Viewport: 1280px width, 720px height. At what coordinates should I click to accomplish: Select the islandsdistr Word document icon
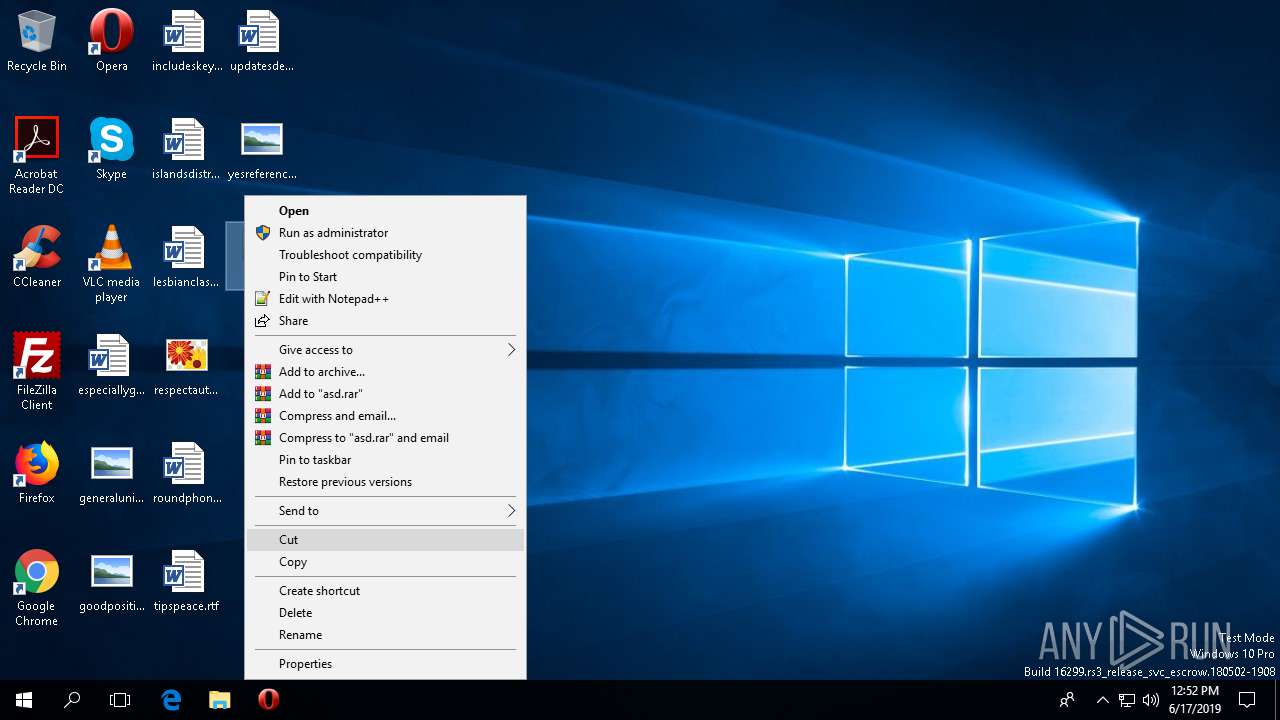pos(186,150)
